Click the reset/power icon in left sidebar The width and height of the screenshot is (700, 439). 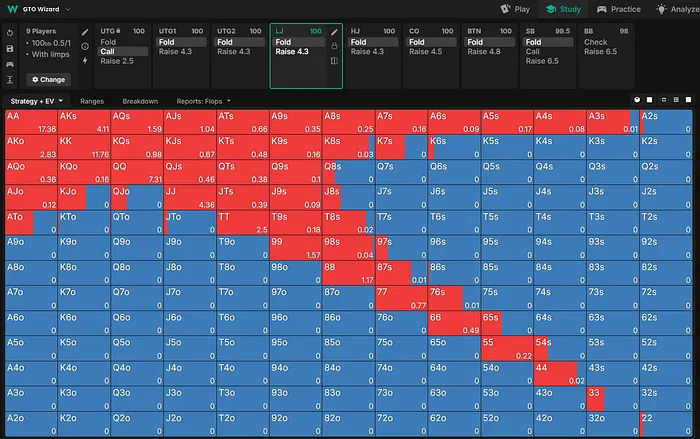9,32
